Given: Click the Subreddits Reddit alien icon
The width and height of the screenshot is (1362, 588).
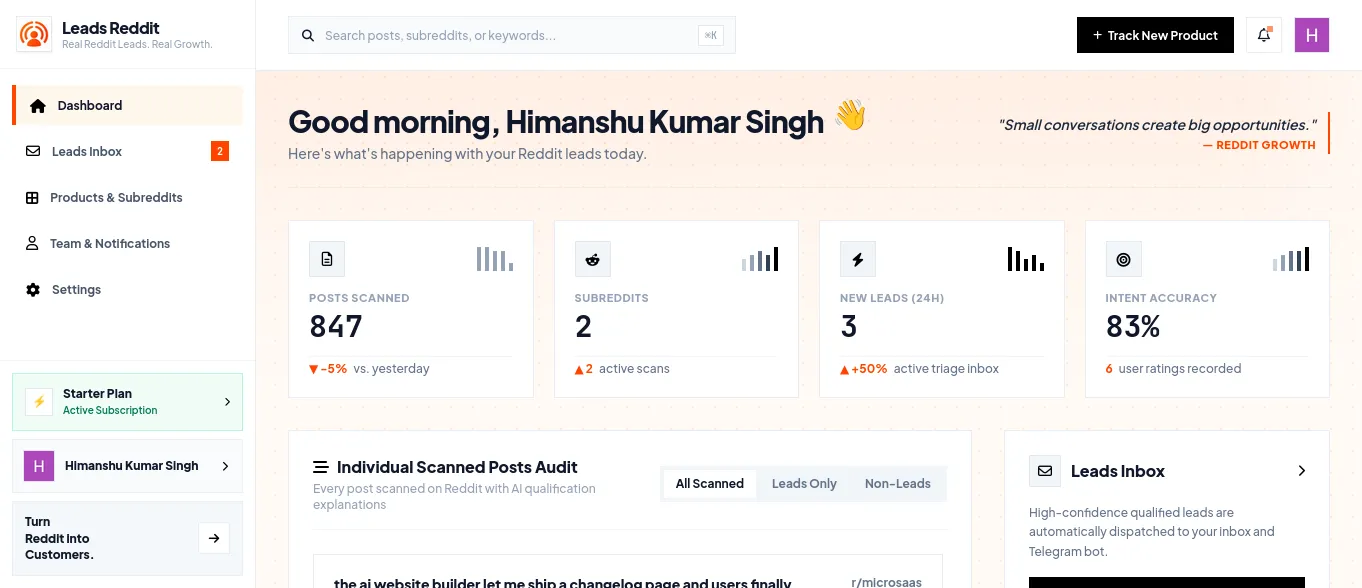Looking at the screenshot, I should [x=593, y=259].
